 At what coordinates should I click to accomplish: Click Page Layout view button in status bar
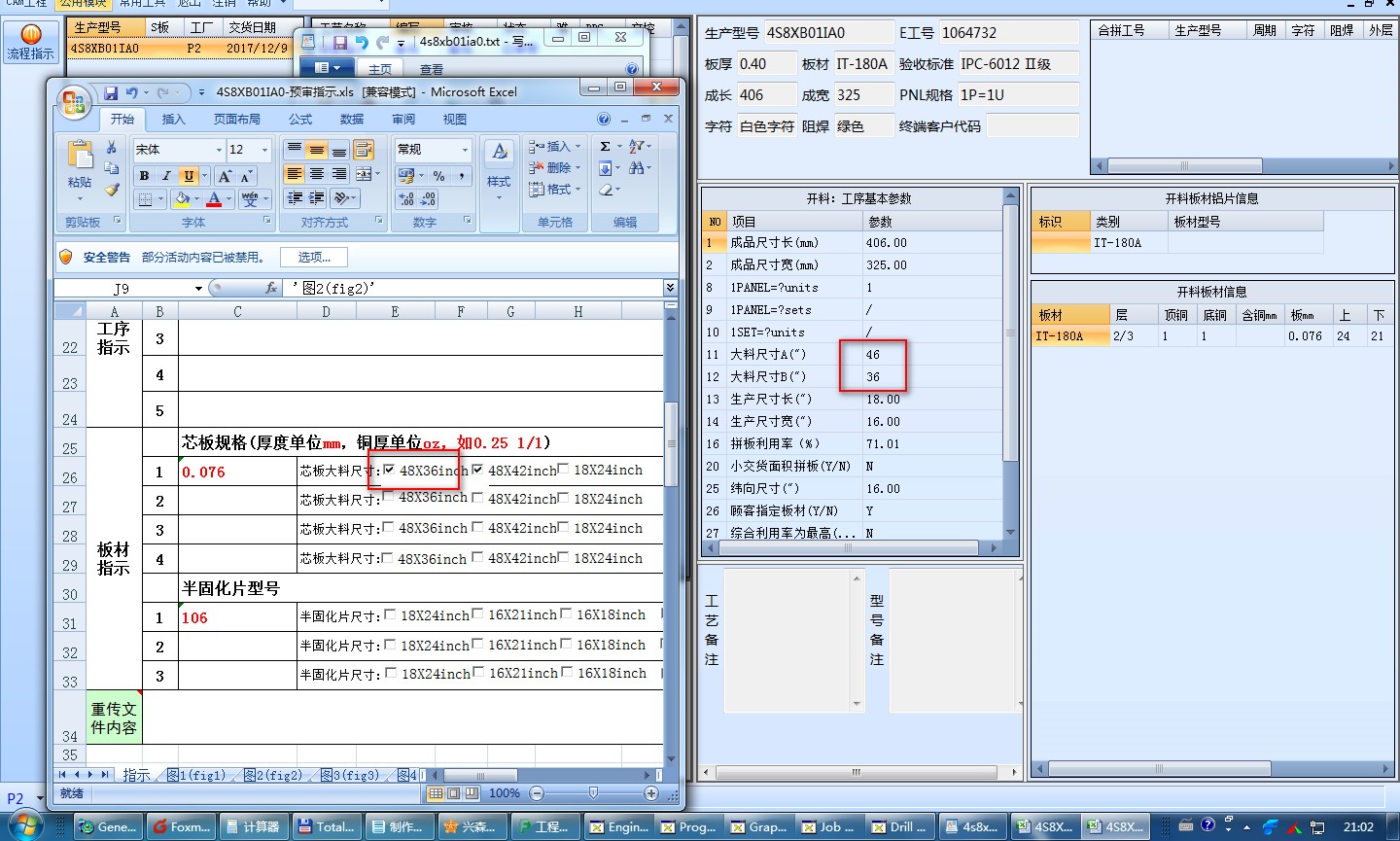pyautogui.click(x=453, y=793)
